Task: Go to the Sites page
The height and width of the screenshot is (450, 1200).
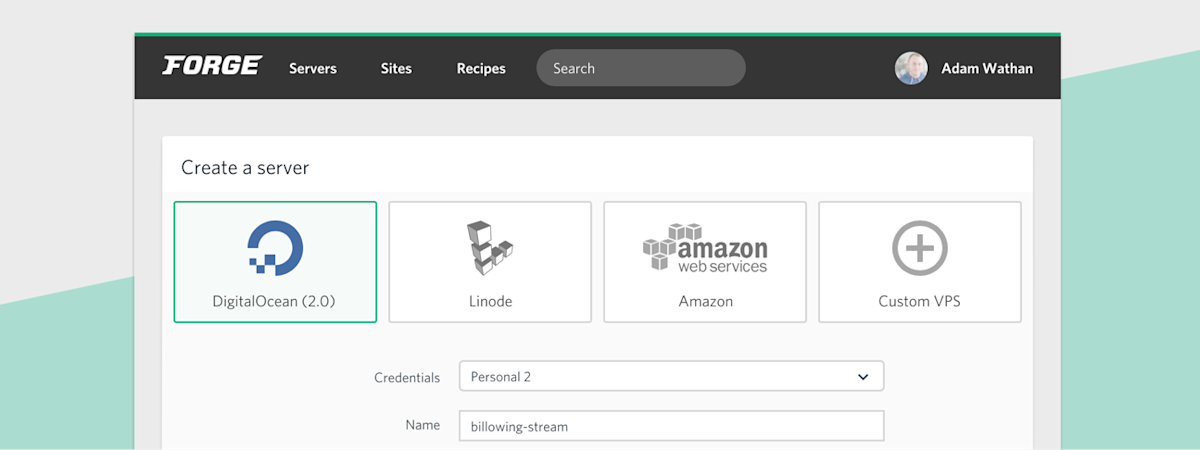Action: 396,68
